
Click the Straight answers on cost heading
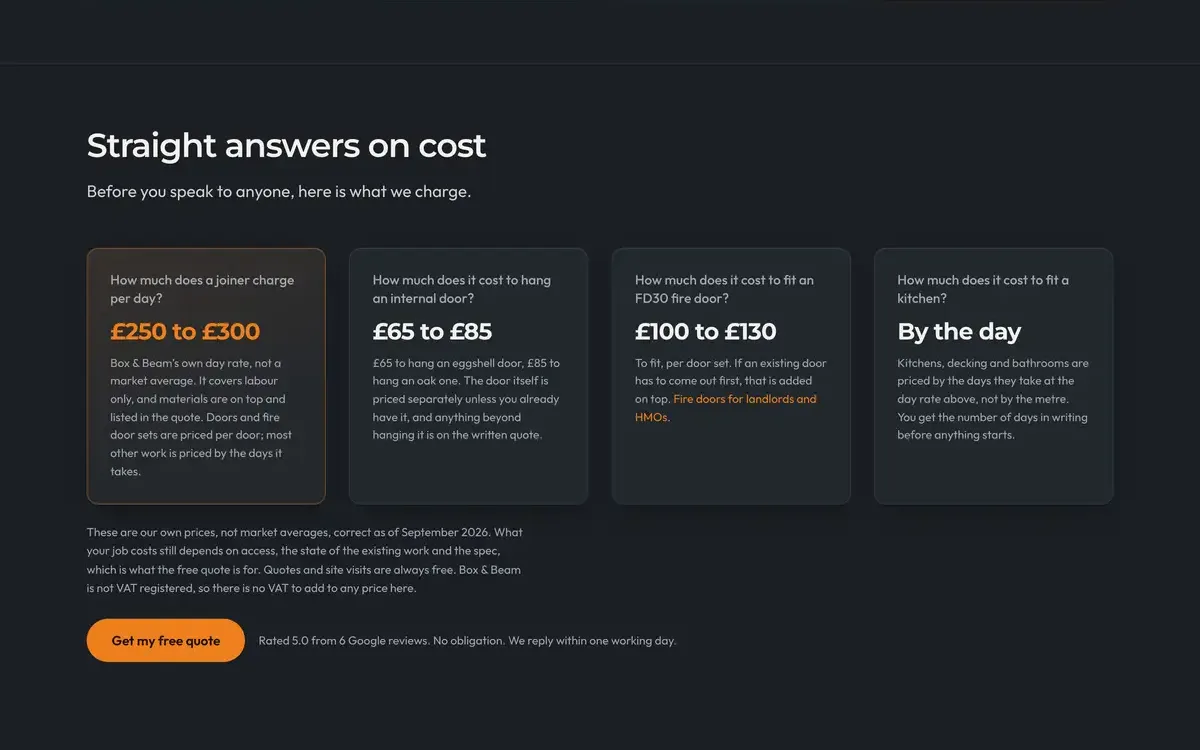point(286,145)
